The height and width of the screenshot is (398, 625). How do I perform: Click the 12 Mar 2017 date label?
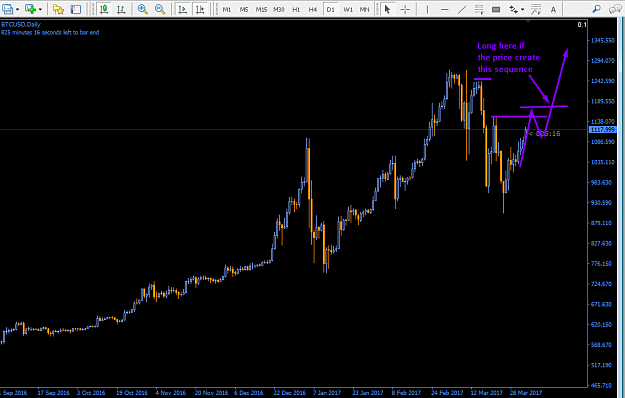pos(486,393)
